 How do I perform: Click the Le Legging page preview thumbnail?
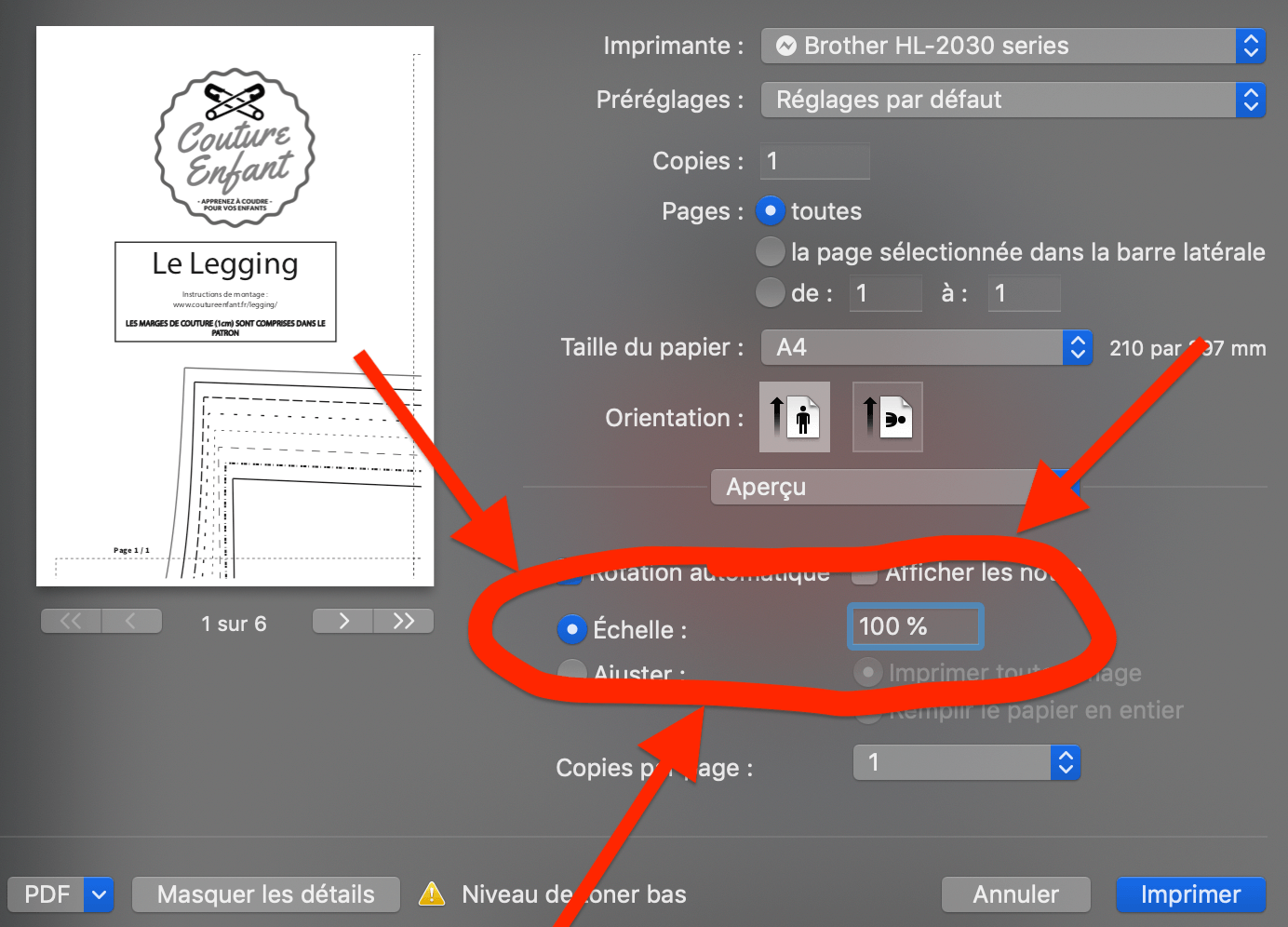tap(235, 306)
